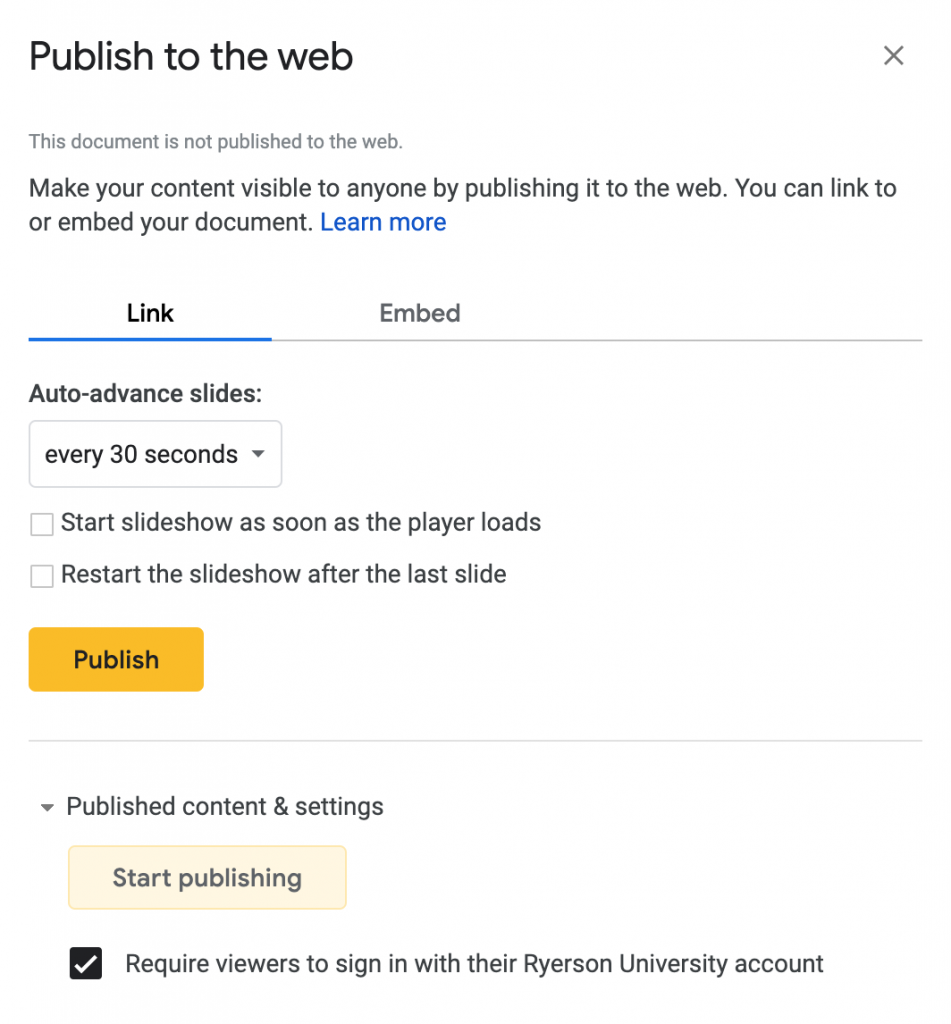The width and height of the screenshot is (951, 1024).
Task: Click the Start publishing button
Action: pos(207,878)
